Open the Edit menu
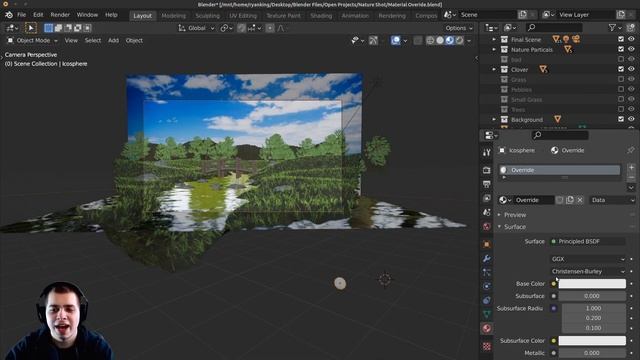The image size is (640, 360). 38,15
